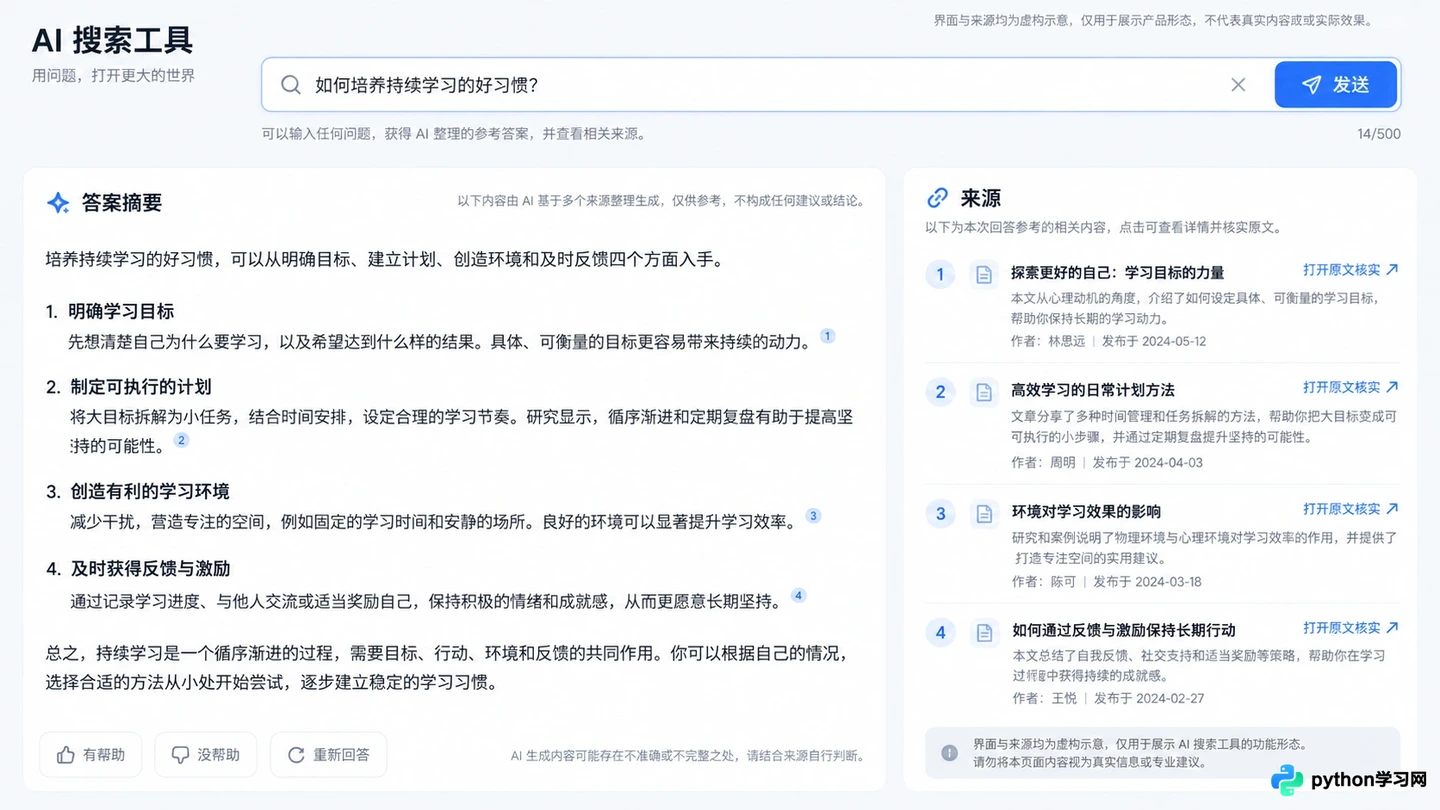
Task: Click the heading 1. 明确学习目标
Action: 110,312
